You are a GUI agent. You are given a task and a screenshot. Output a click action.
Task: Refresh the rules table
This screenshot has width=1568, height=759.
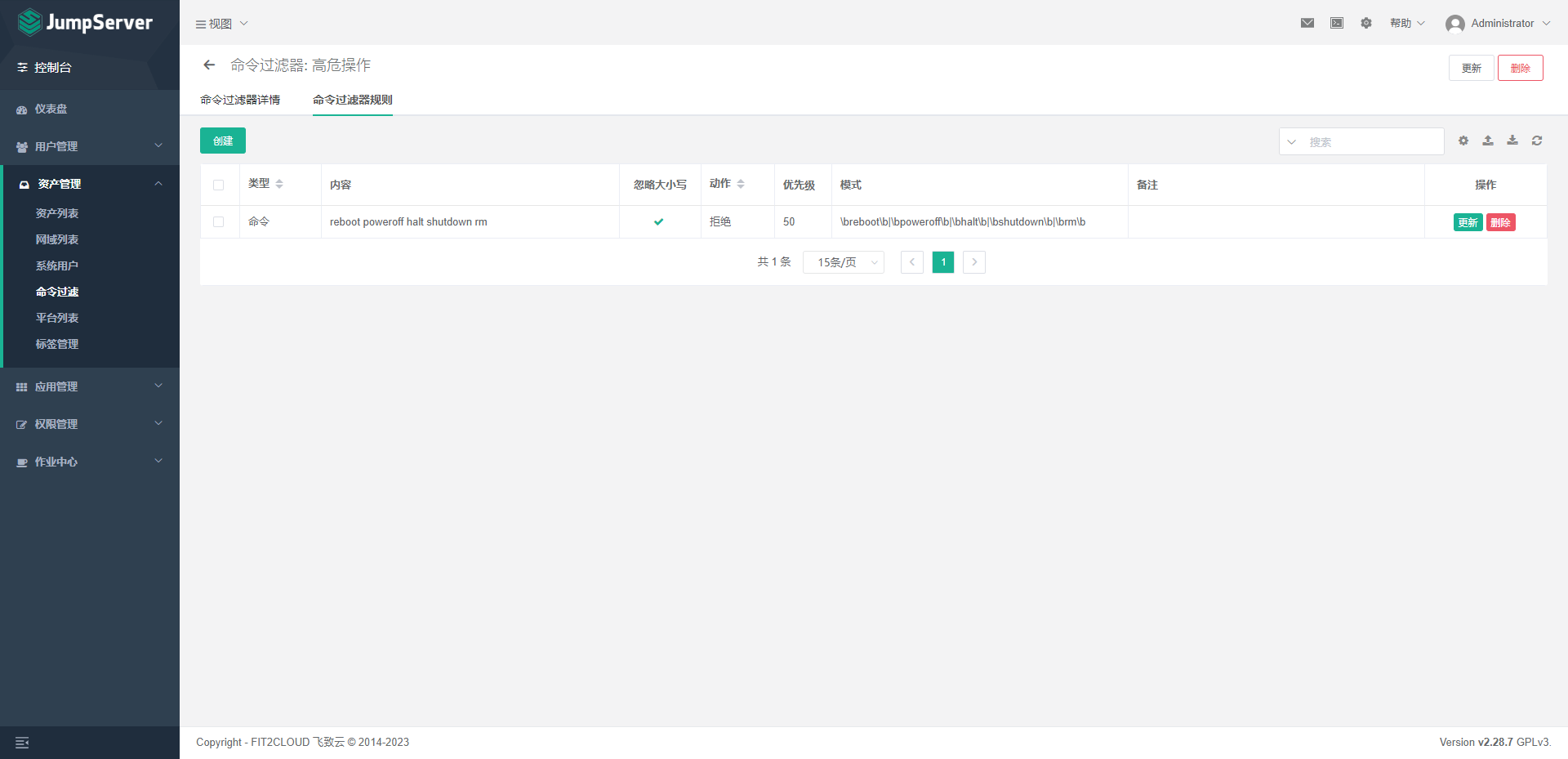[x=1537, y=141]
